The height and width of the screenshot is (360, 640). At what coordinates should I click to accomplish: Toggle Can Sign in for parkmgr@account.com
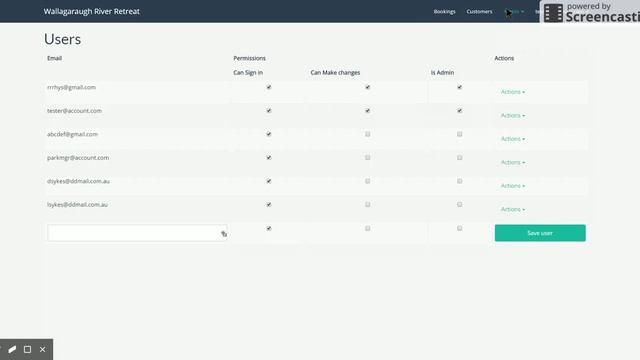click(269, 158)
